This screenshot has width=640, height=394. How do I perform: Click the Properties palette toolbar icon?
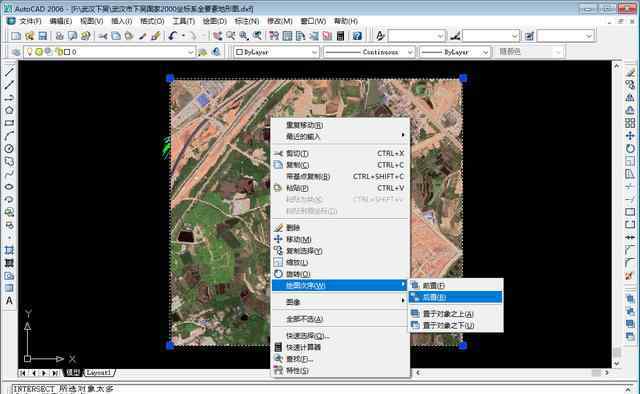[274, 36]
